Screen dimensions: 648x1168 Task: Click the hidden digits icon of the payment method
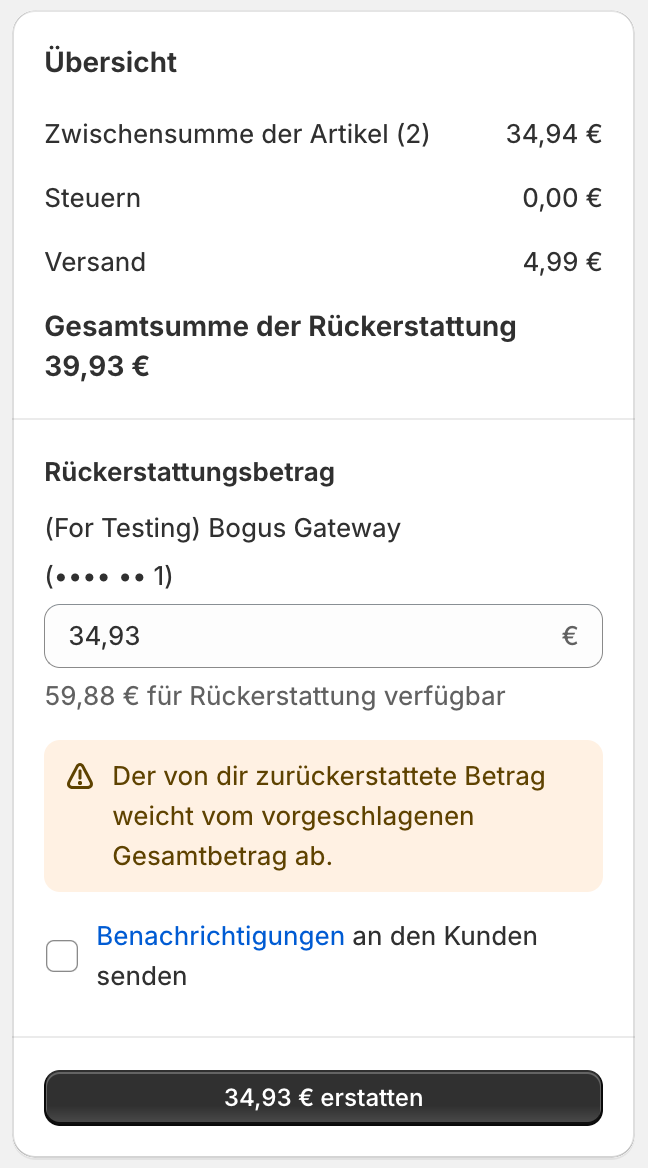pyautogui.click(x=108, y=575)
